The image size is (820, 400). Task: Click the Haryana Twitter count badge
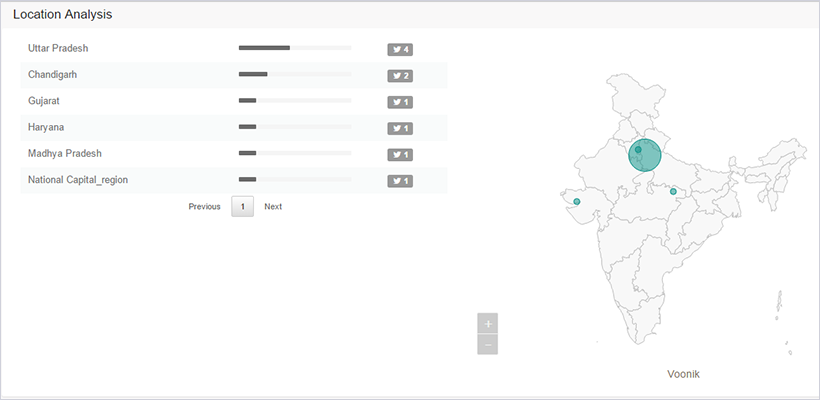click(400, 128)
